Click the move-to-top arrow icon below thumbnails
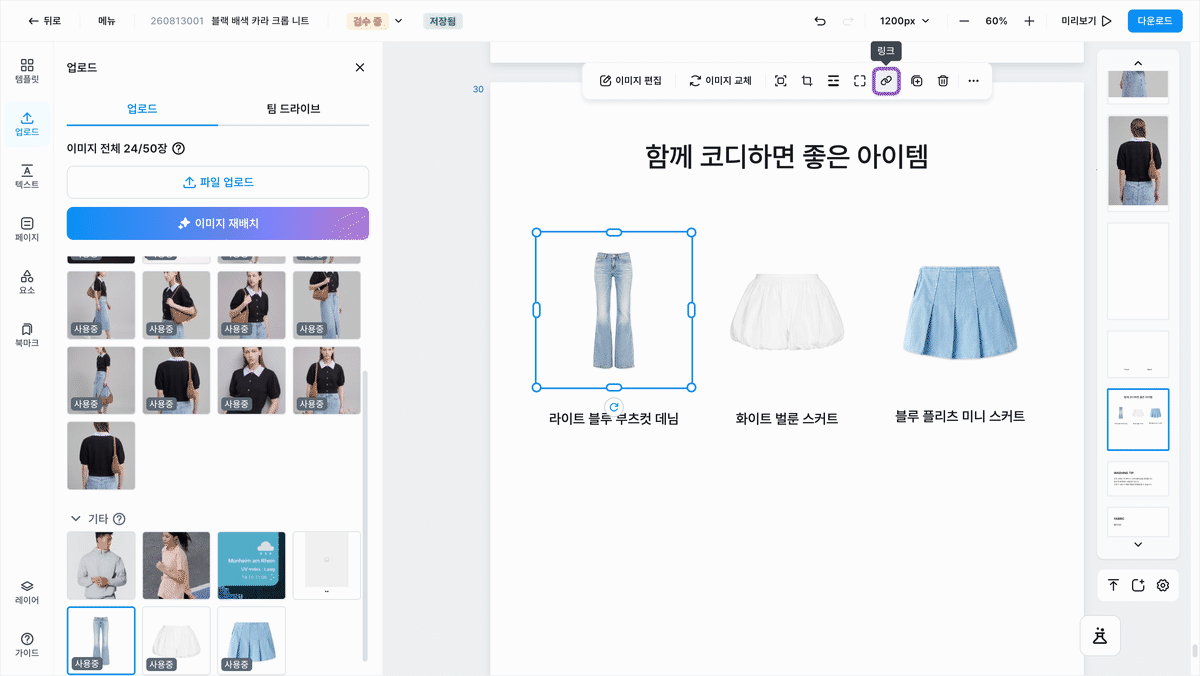The width and height of the screenshot is (1200, 676). click(x=1113, y=585)
